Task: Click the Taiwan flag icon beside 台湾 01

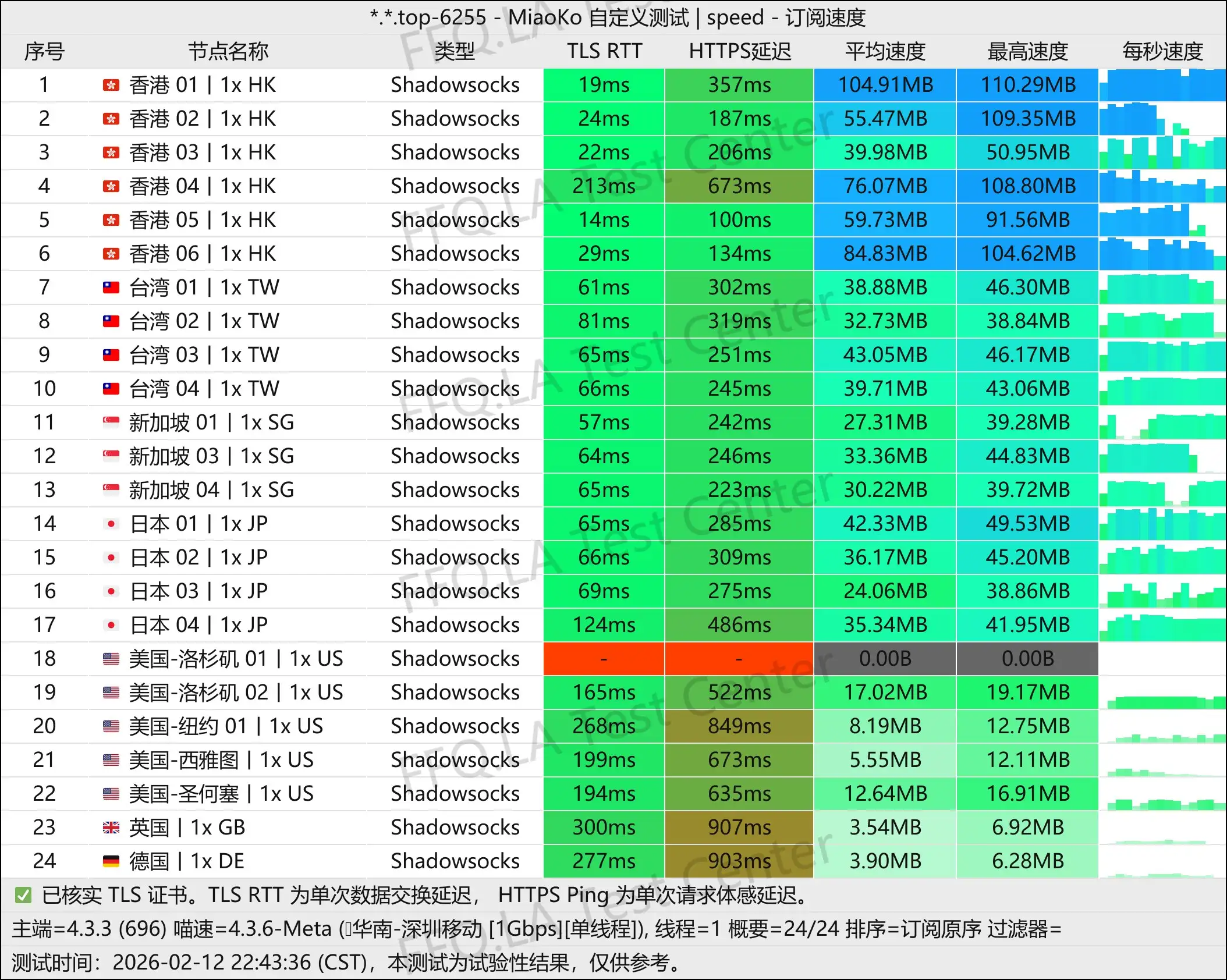Action: pyautogui.click(x=111, y=287)
